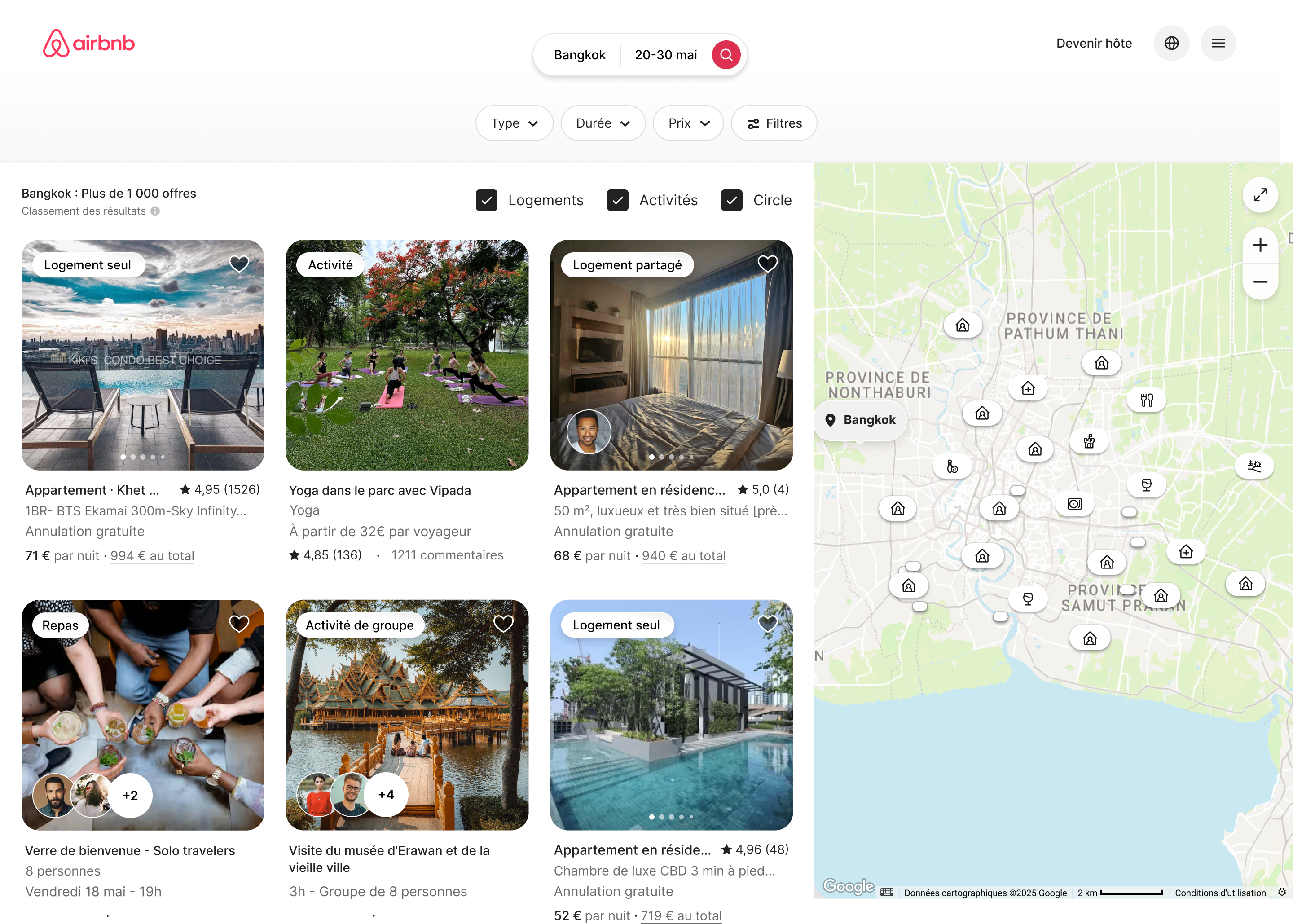Favorite the Erawan museum group activity
The width and height of the screenshot is (1293, 924).
[x=503, y=624]
